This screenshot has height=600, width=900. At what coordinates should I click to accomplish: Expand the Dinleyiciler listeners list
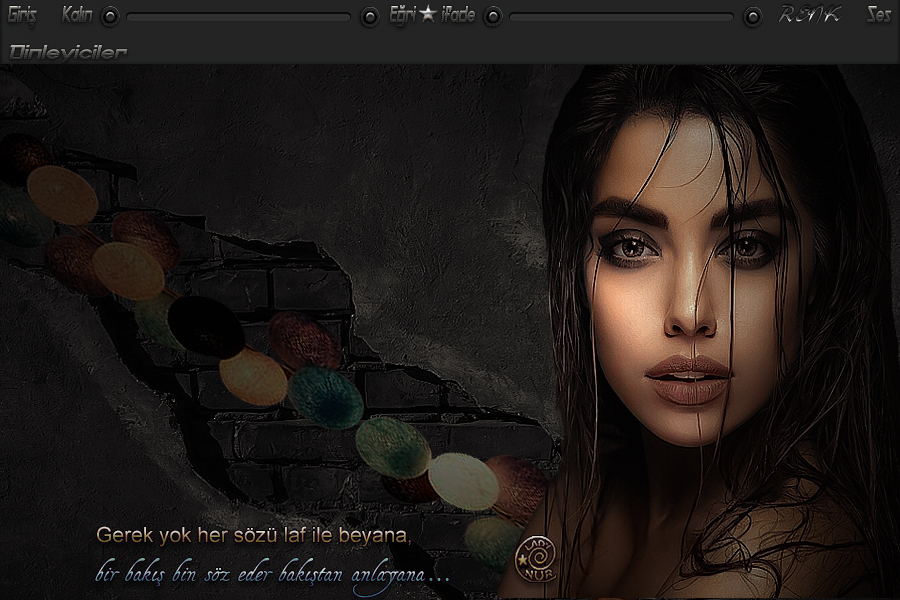coord(67,51)
